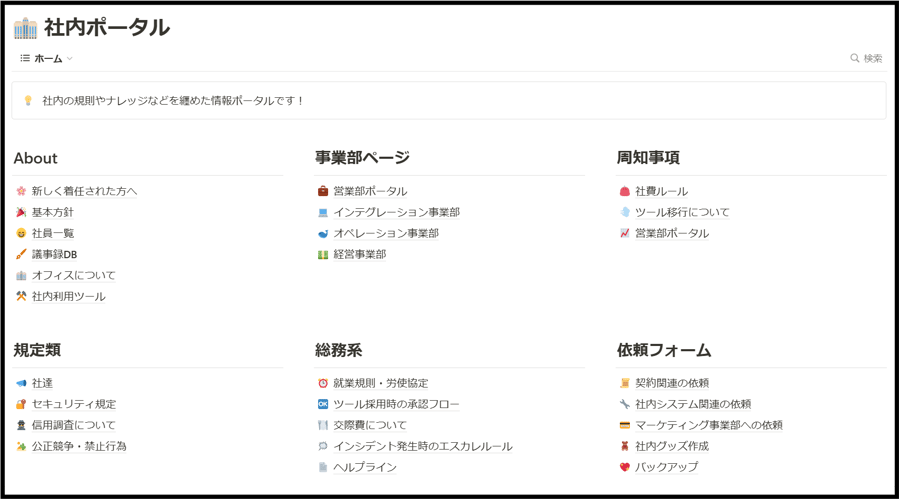This screenshot has height=499, width=899.
Task: Open the オフィスについて page
Action: pyautogui.click(x=73, y=275)
